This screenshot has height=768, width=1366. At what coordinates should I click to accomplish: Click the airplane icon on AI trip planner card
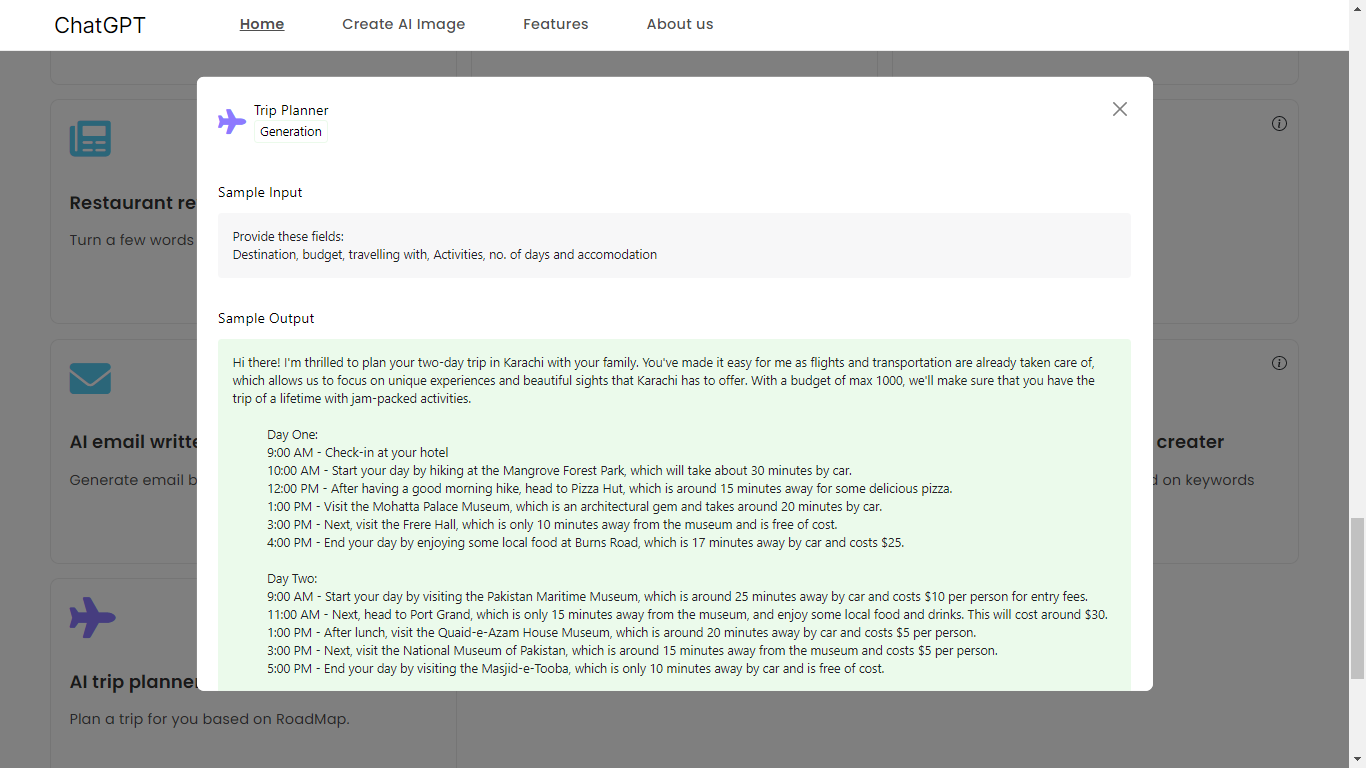pos(92,618)
